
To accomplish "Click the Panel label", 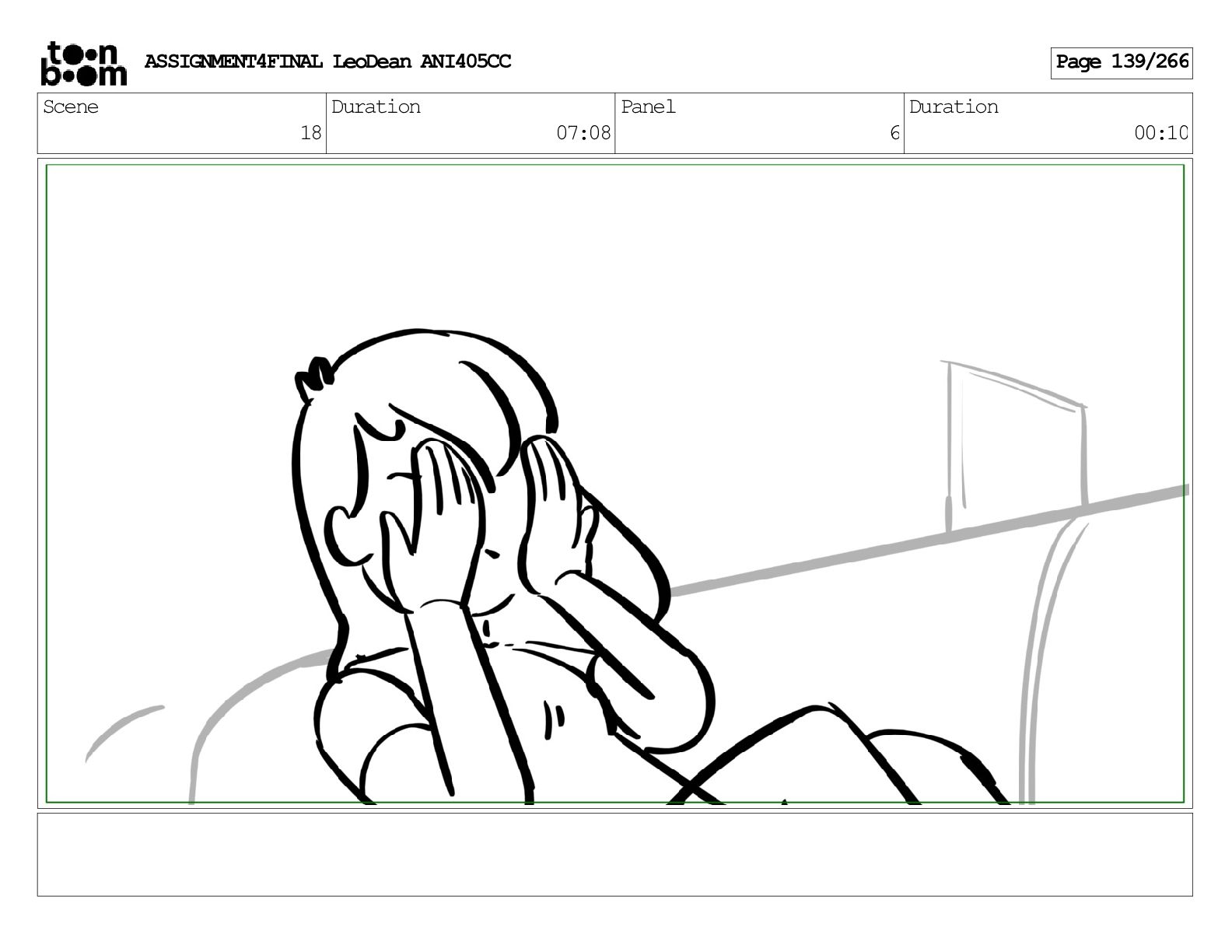I will tap(648, 107).
